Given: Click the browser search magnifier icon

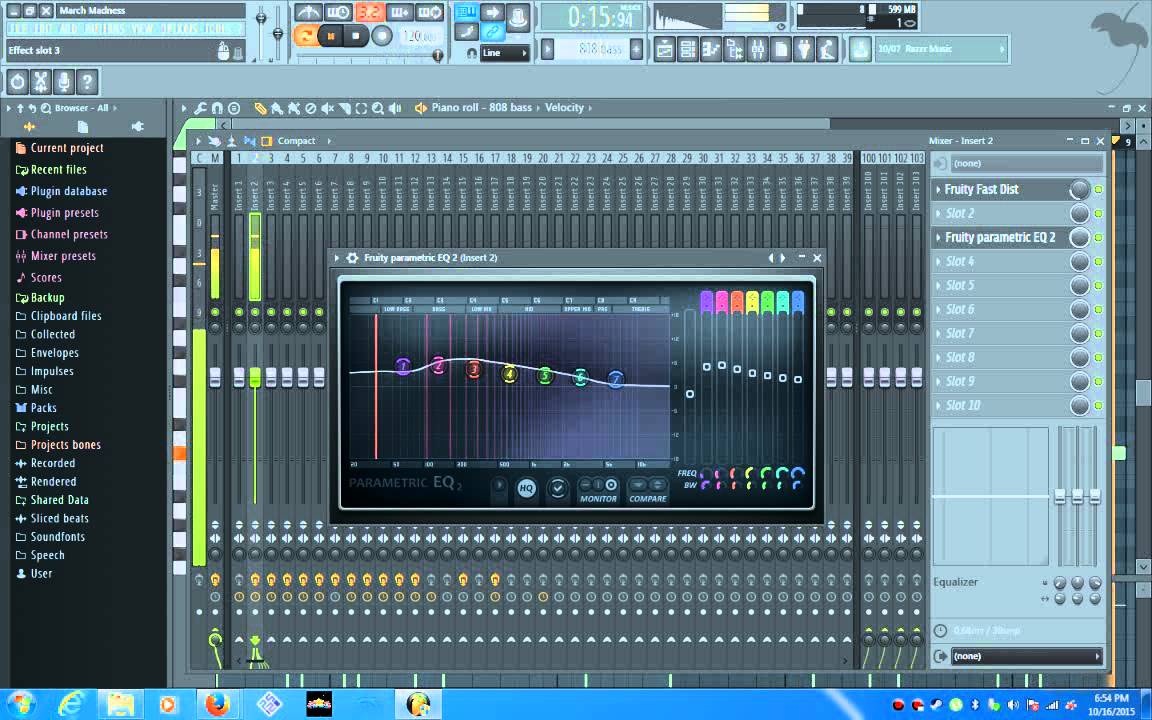Looking at the screenshot, I should [46, 108].
